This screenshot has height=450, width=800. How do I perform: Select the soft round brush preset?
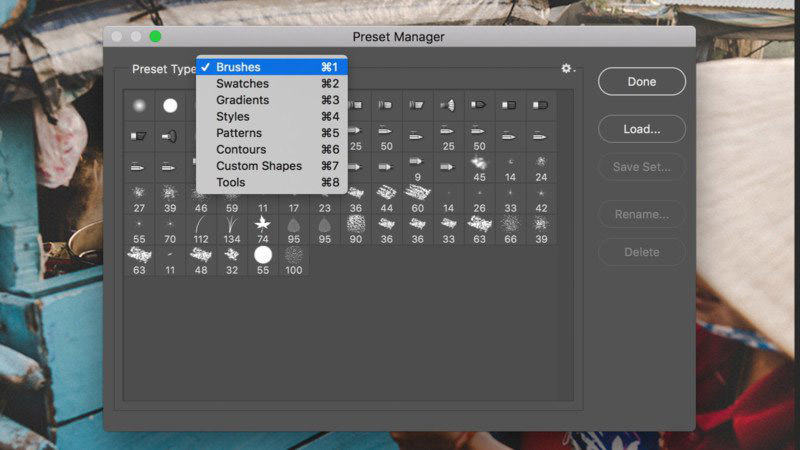point(139,105)
